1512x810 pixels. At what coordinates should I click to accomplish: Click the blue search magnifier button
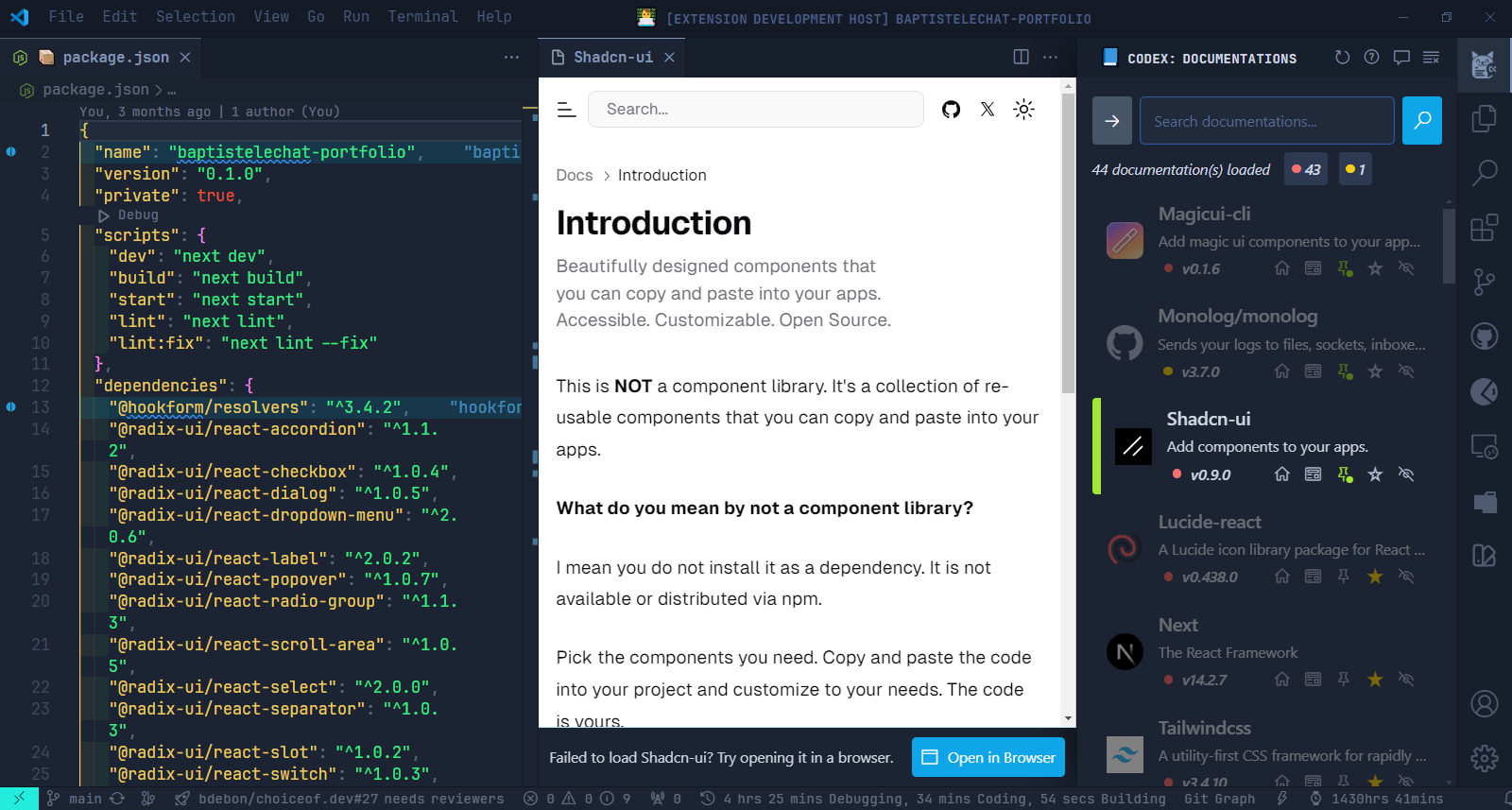pos(1421,121)
